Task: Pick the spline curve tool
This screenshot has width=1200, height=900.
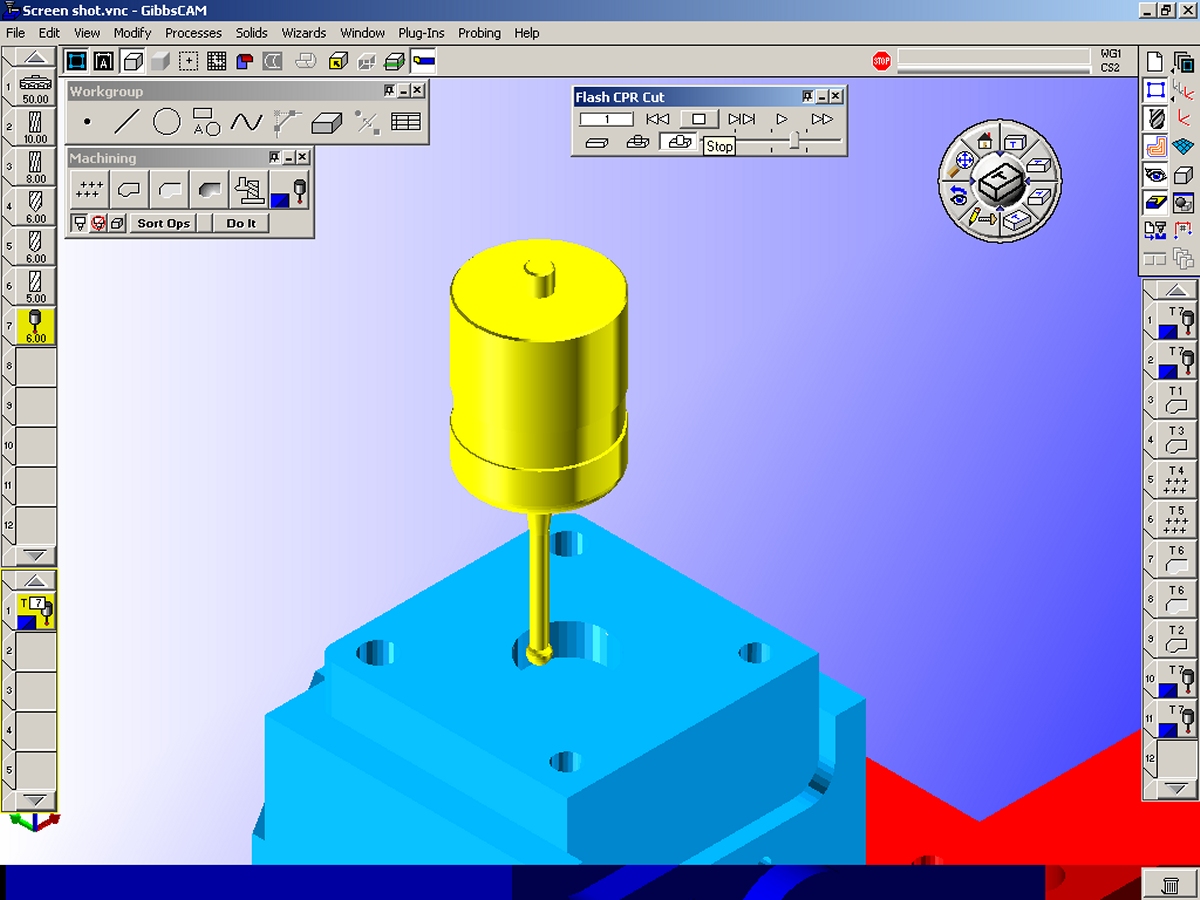Action: [x=246, y=123]
